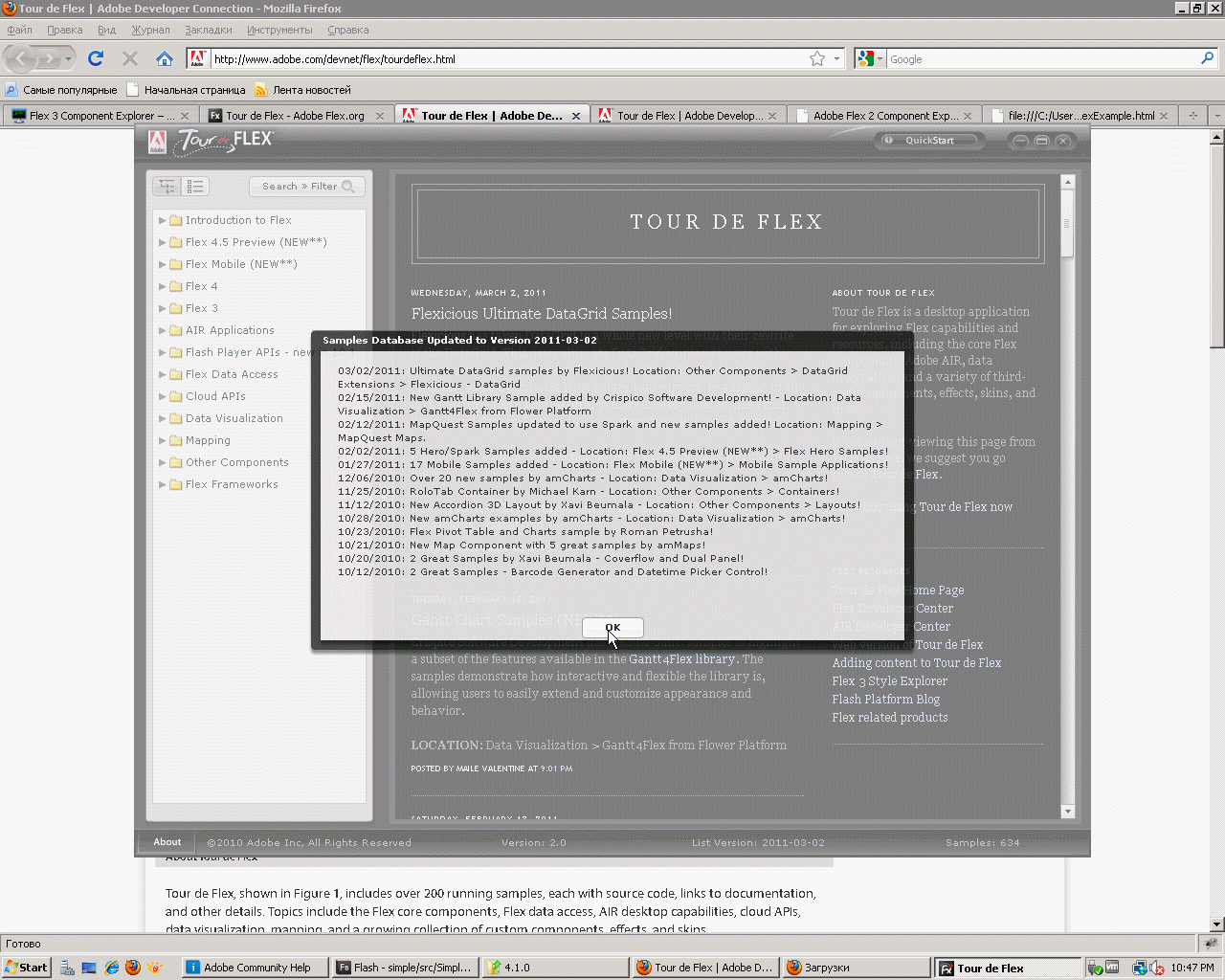Screen dimensions: 1225x980
Task: Follow the Flex 3 Style Explorer link
Action: [890, 681]
